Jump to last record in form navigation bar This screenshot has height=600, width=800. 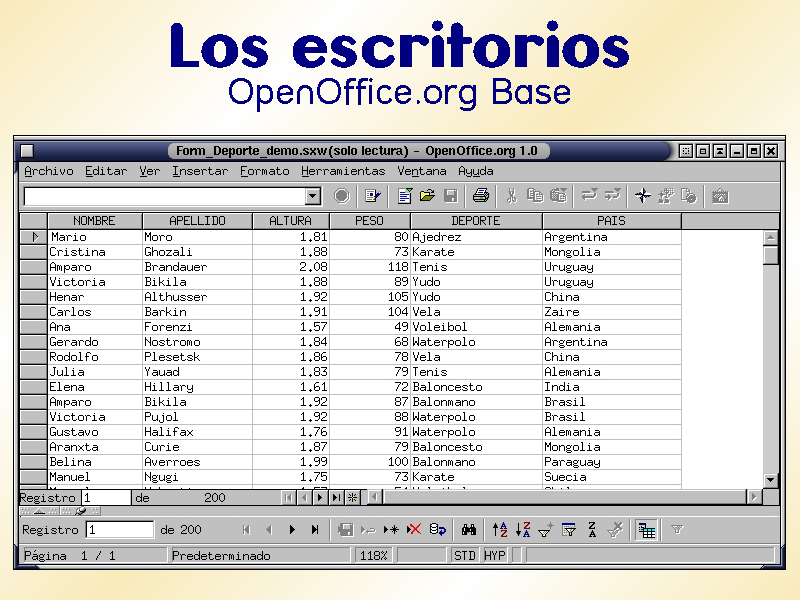(x=315, y=530)
